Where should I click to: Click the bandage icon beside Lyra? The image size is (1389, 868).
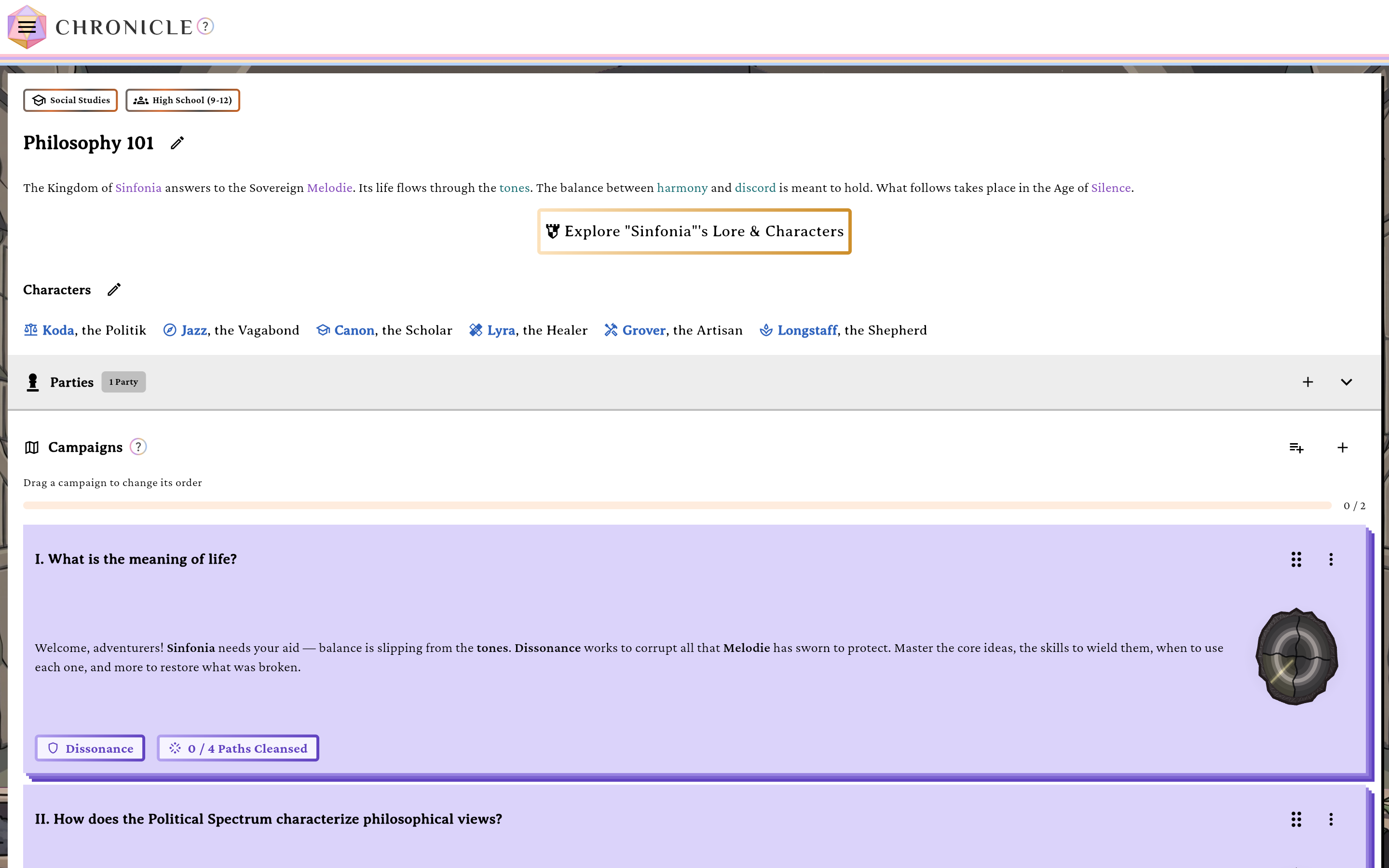[x=475, y=330]
